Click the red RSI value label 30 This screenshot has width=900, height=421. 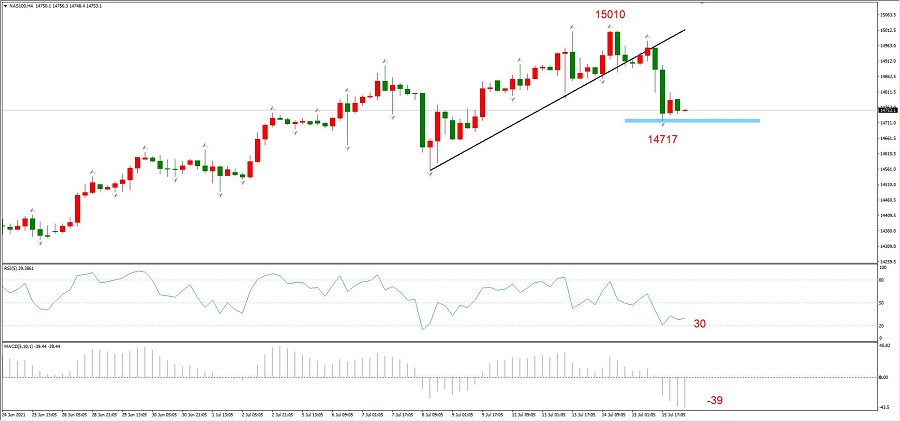699,324
